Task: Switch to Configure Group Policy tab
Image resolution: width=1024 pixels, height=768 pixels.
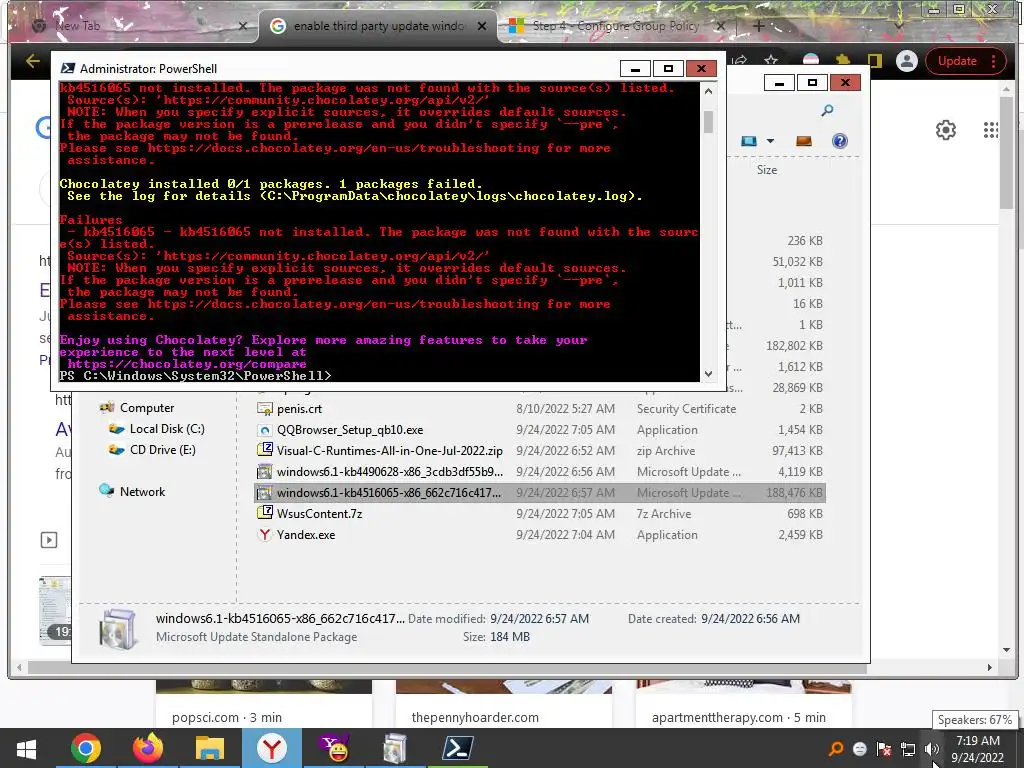Action: click(616, 26)
